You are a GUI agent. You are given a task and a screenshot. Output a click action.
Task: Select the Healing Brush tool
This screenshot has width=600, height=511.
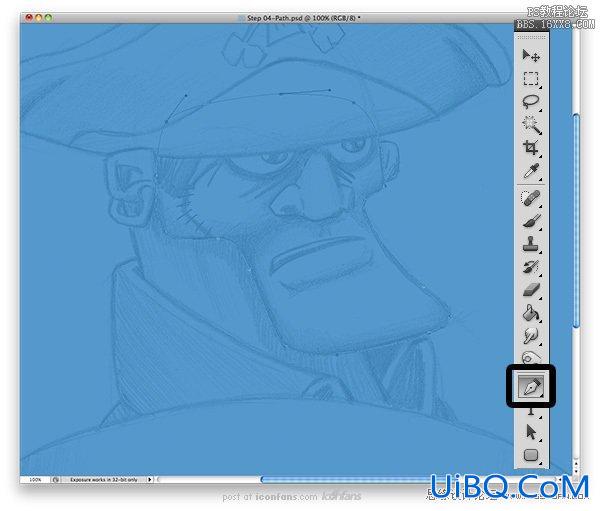pyautogui.click(x=531, y=198)
